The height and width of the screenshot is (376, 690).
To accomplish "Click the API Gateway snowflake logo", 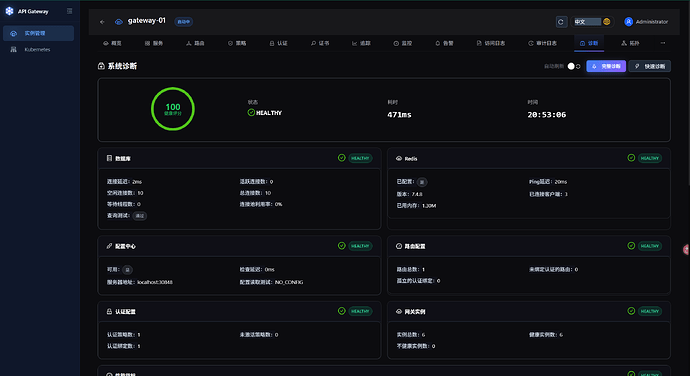I will 9,11.
